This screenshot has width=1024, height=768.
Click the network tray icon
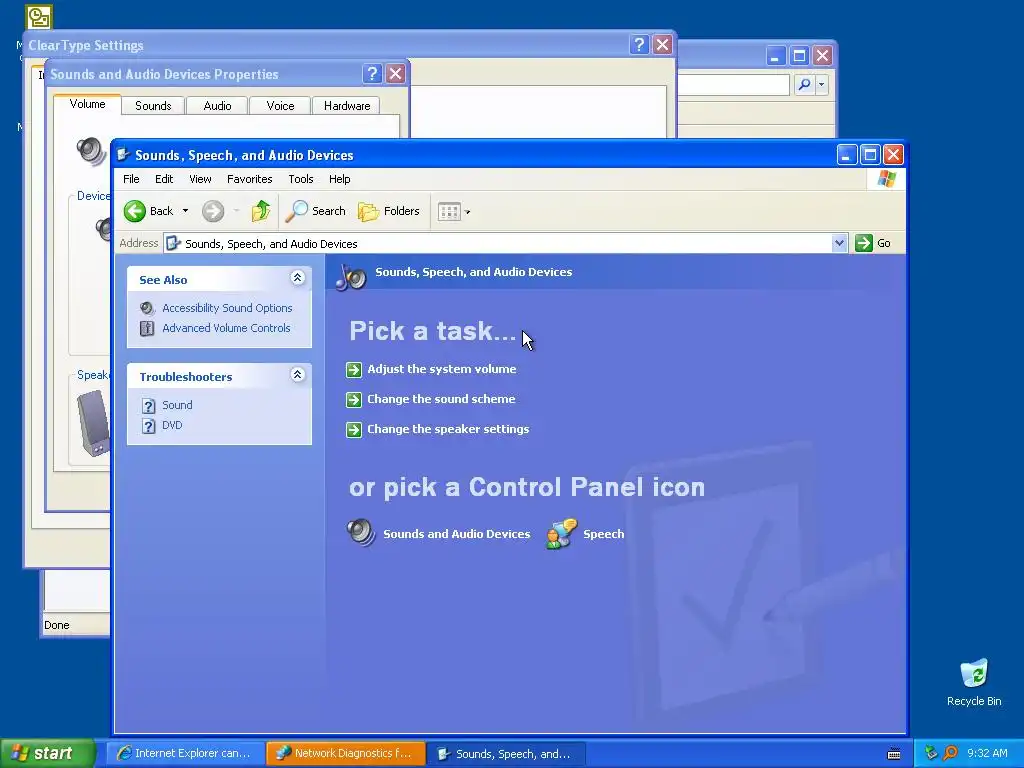[931, 753]
